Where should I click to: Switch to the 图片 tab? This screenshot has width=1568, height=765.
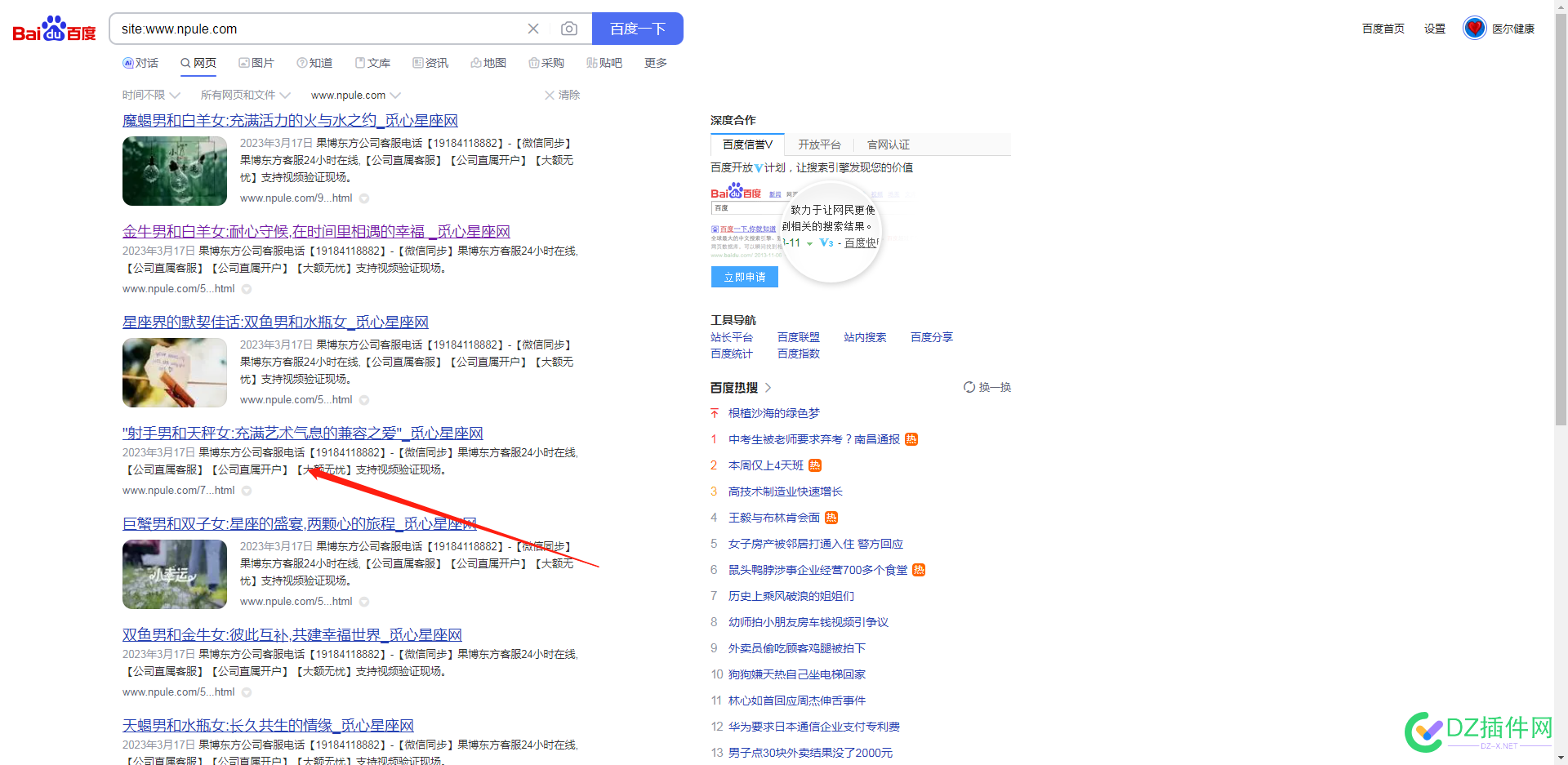pyautogui.click(x=256, y=63)
